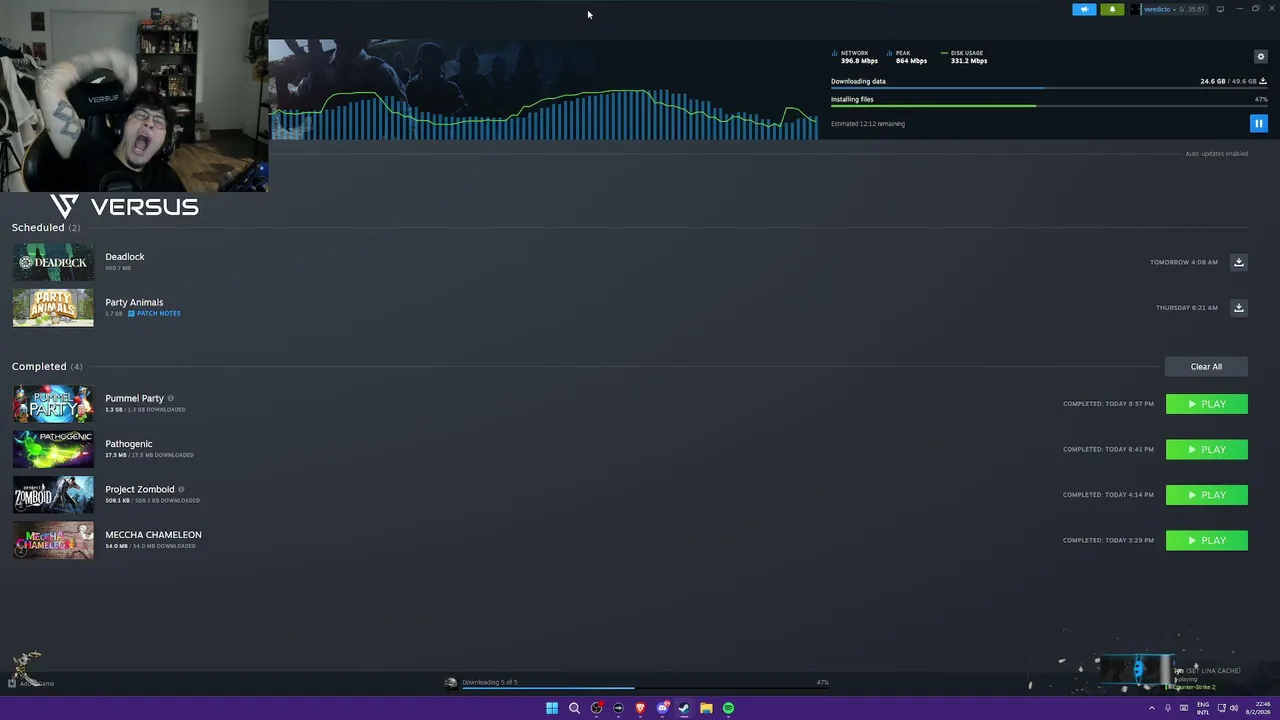Open File Explorer from the taskbar
The width and height of the screenshot is (1280, 720).
[x=706, y=708]
